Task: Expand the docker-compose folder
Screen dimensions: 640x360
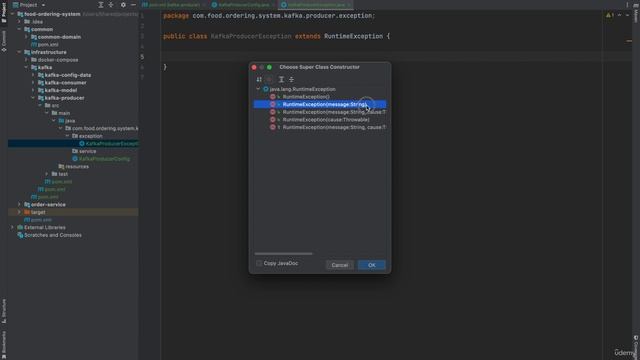Action: (x=27, y=60)
